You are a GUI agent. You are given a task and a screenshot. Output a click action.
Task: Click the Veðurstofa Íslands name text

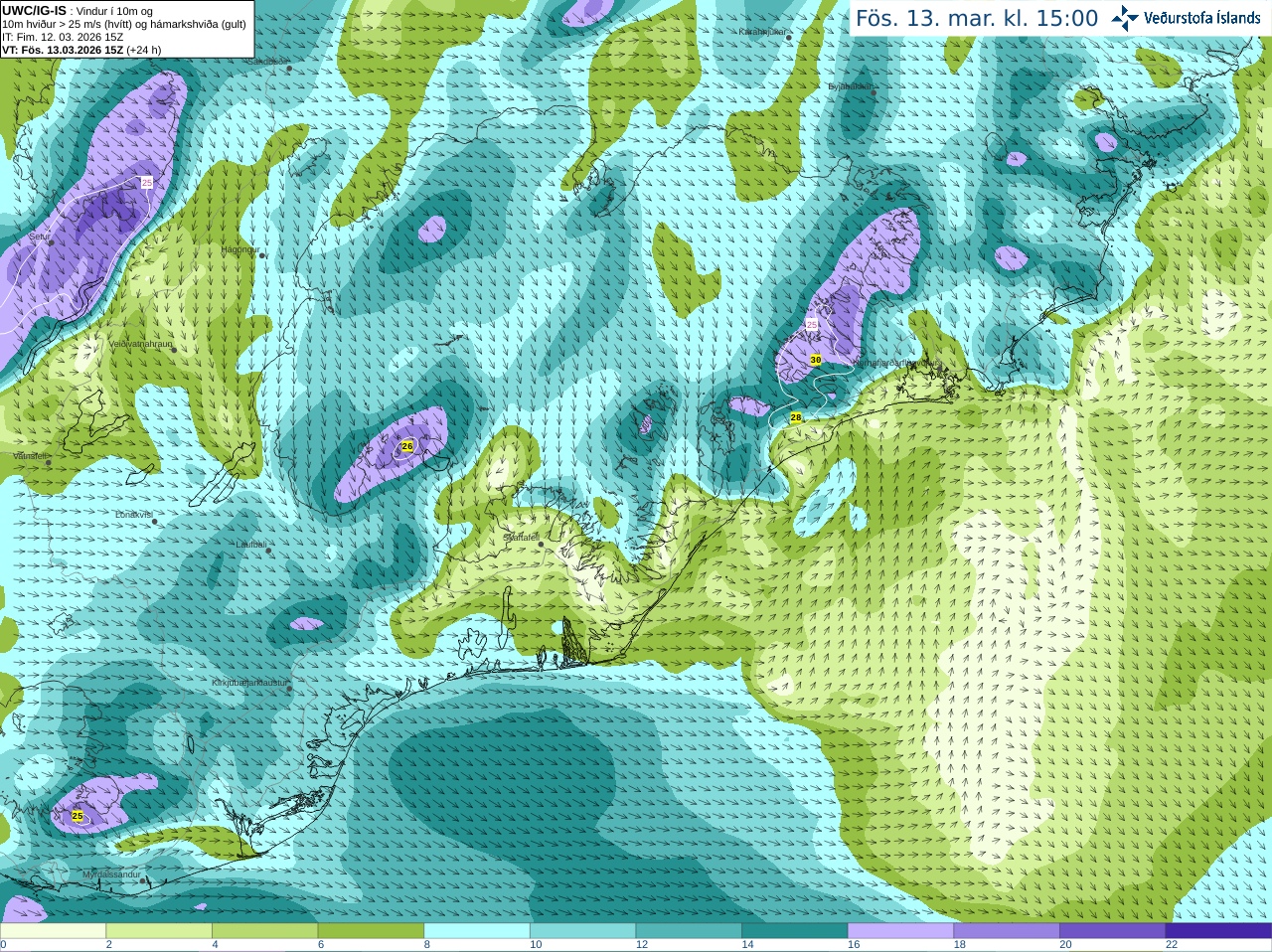point(1202,18)
